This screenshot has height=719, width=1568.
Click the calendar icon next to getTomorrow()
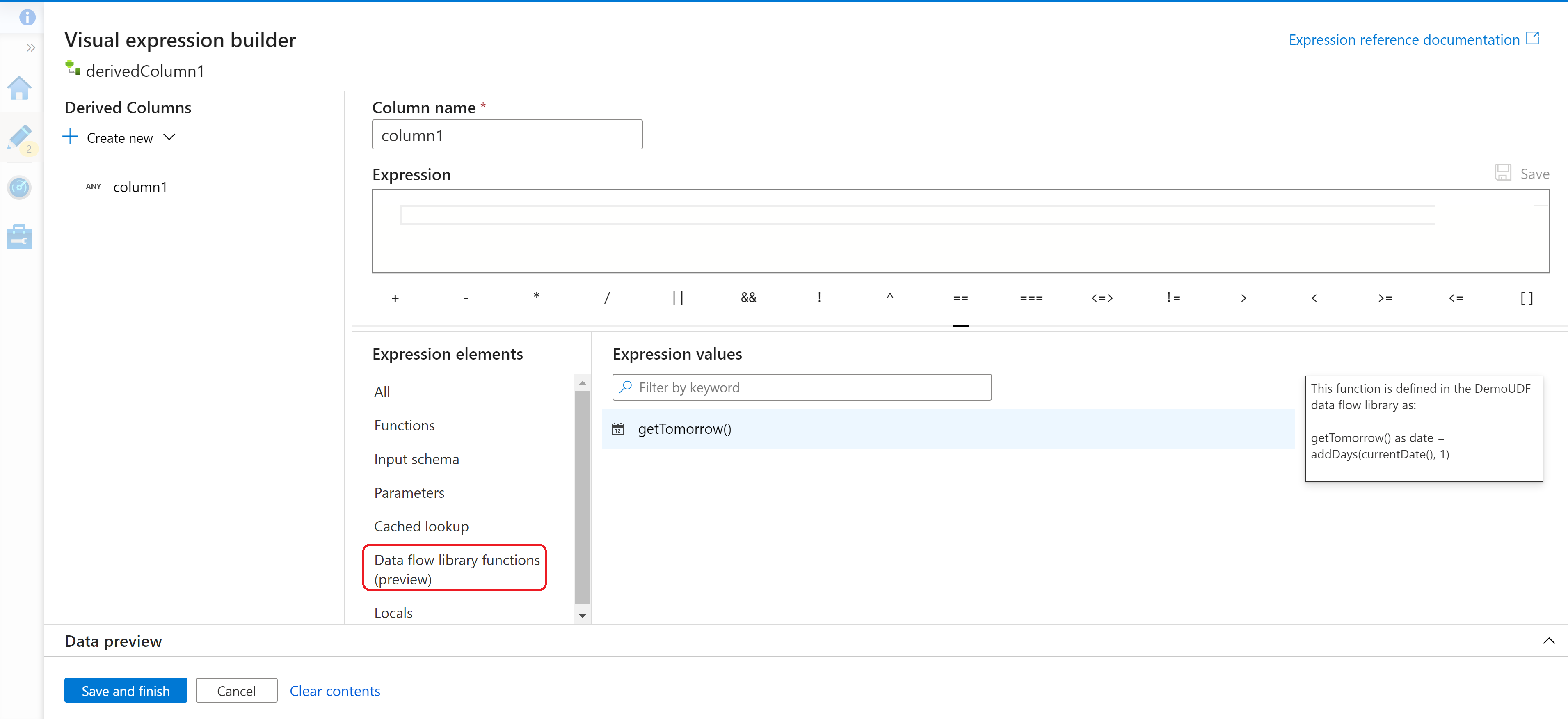618,428
